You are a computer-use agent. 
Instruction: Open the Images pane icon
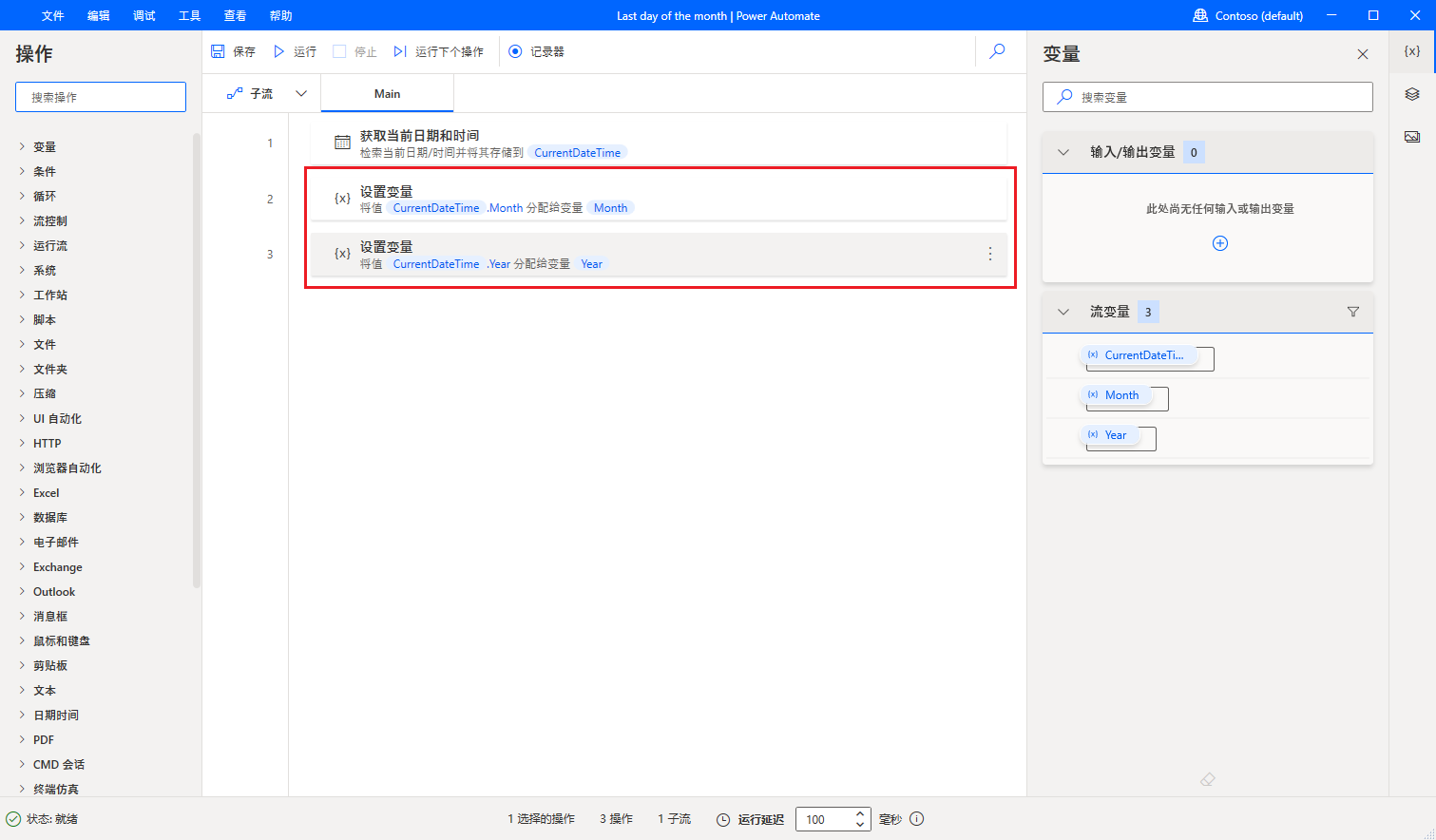tap(1412, 137)
